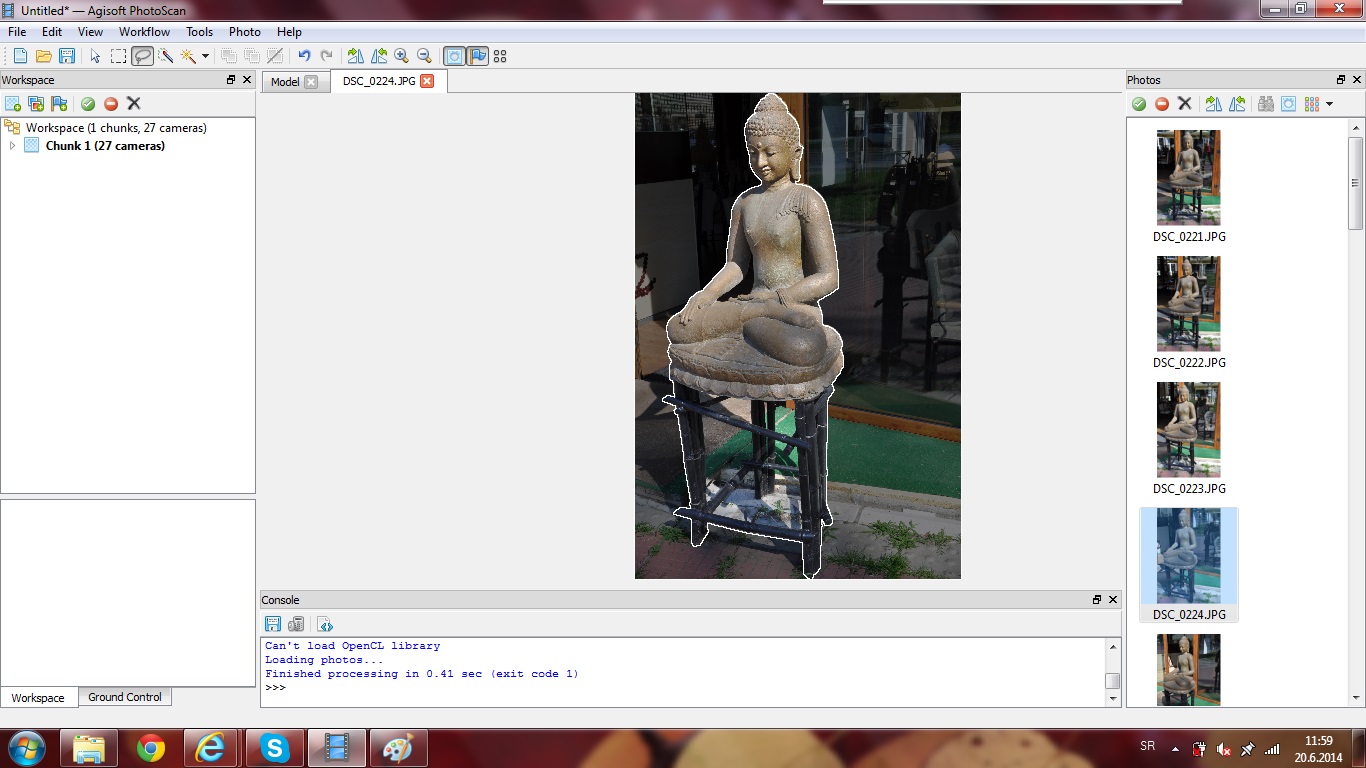Select the Magic Wand tool
This screenshot has width=1366, height=768.
(x=188, y=56)
